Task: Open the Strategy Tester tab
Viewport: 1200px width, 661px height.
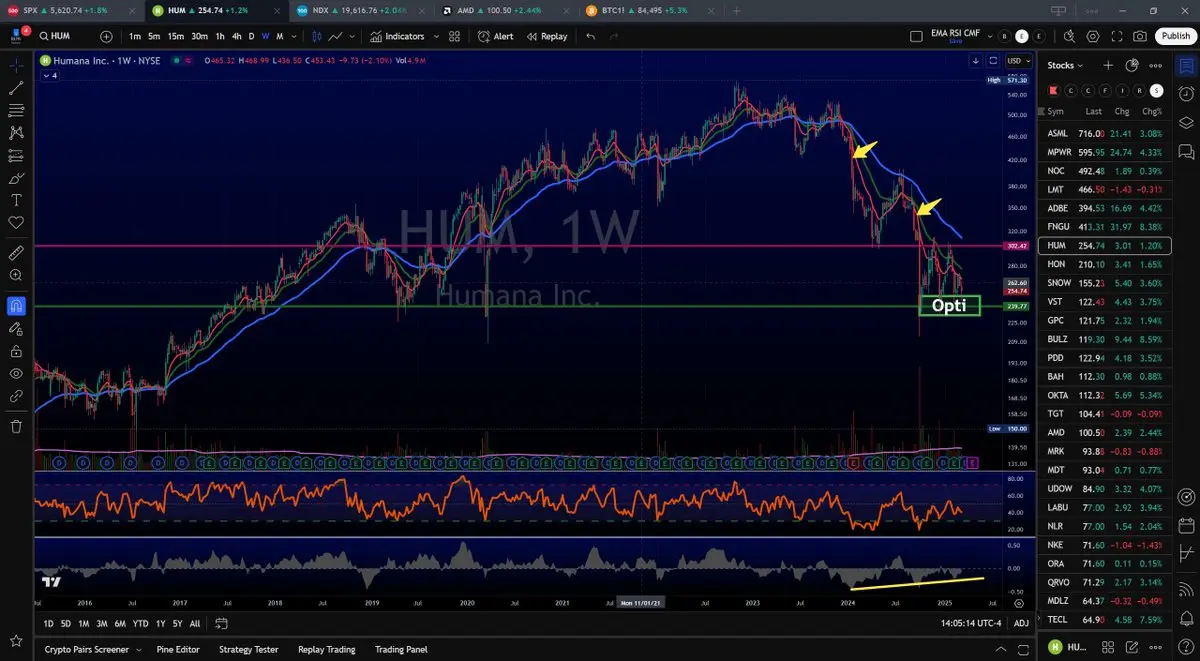Action: pyautogui.click(x=249, y=649)
